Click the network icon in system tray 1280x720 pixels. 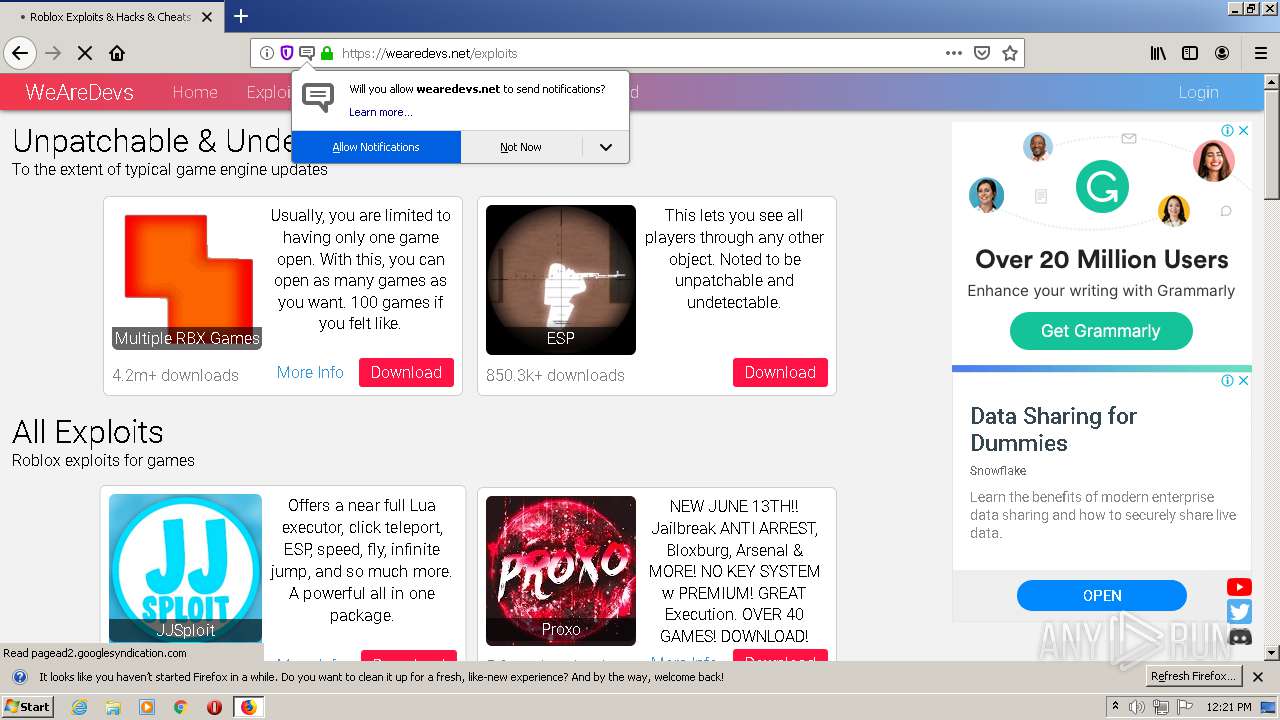point(1161,707)
